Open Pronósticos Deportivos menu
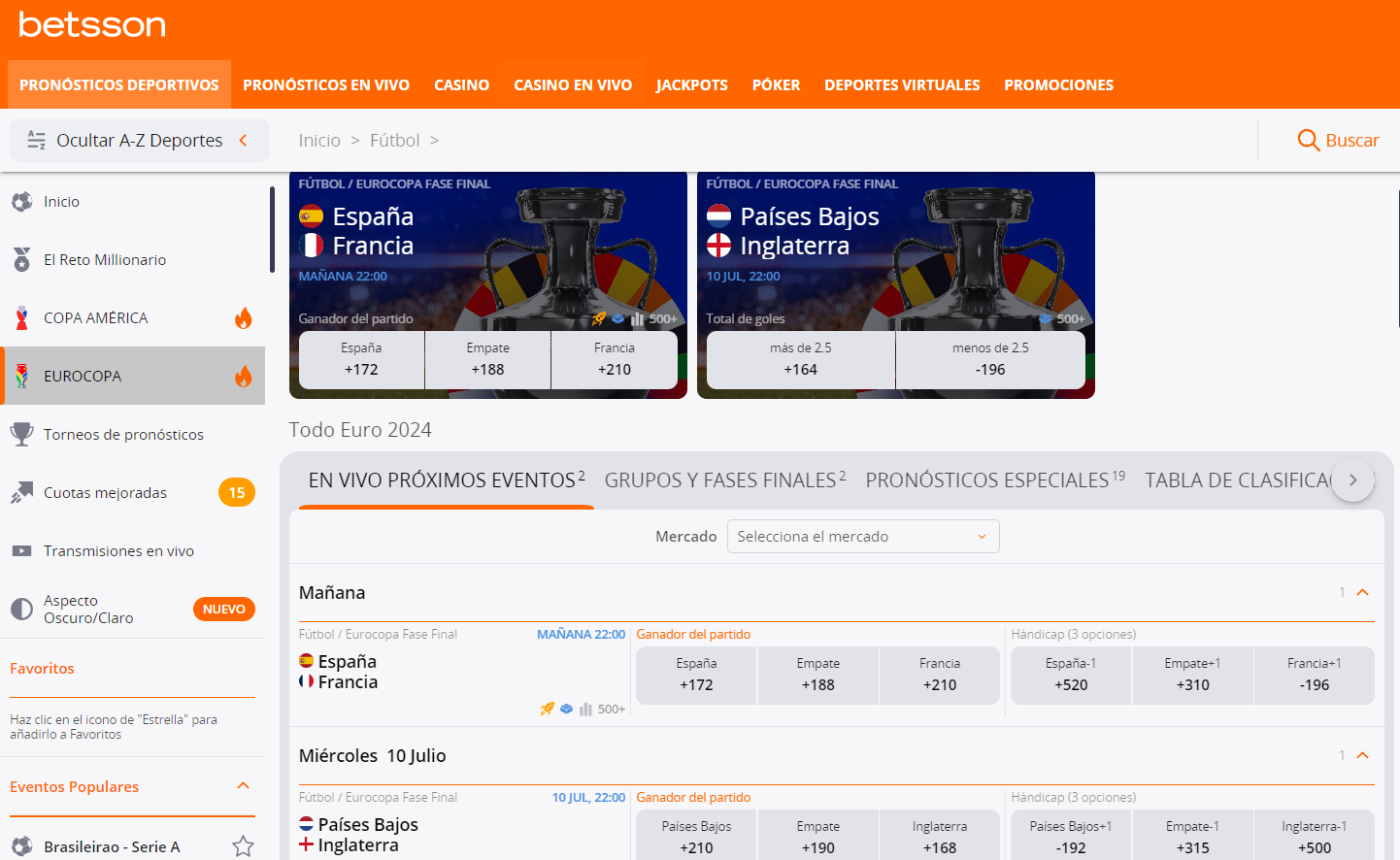The width and height of the screenshot is (1400, 860). point(119,84)
